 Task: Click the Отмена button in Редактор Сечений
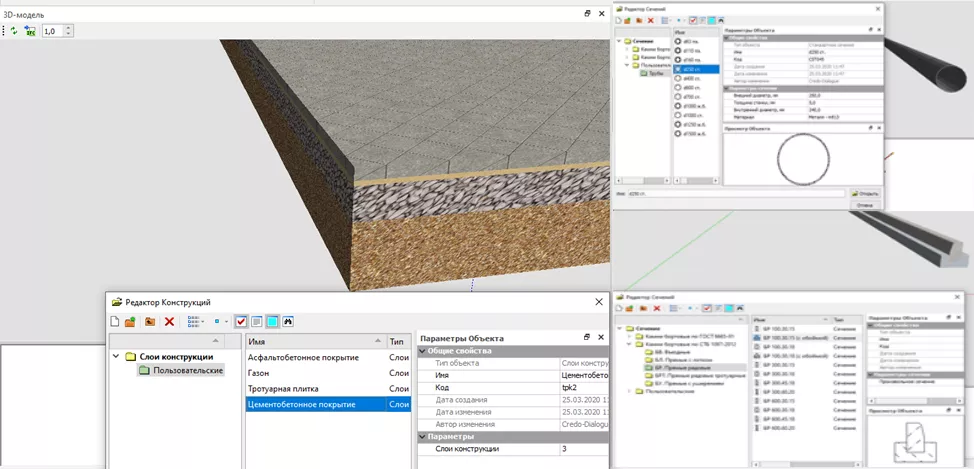(x=865, y=206)
